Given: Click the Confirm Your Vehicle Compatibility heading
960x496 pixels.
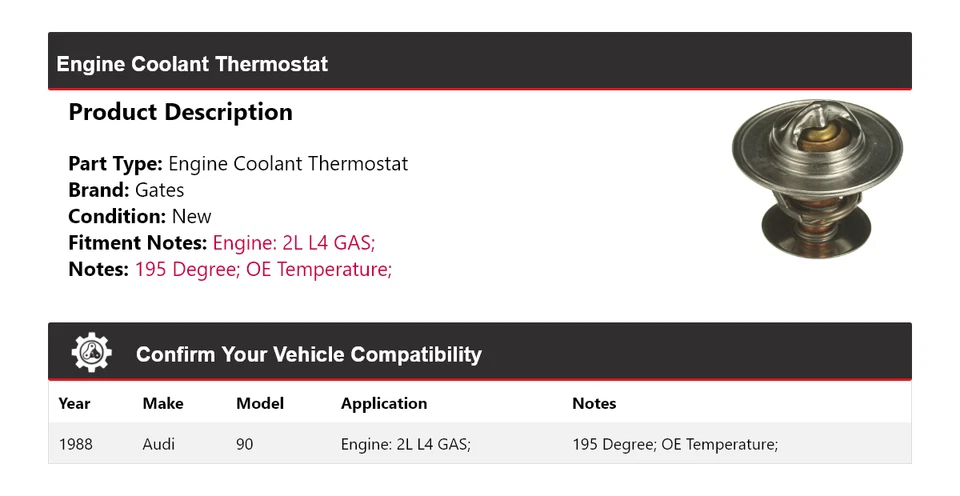Looking at the screenshot, I should pos(308,355).
